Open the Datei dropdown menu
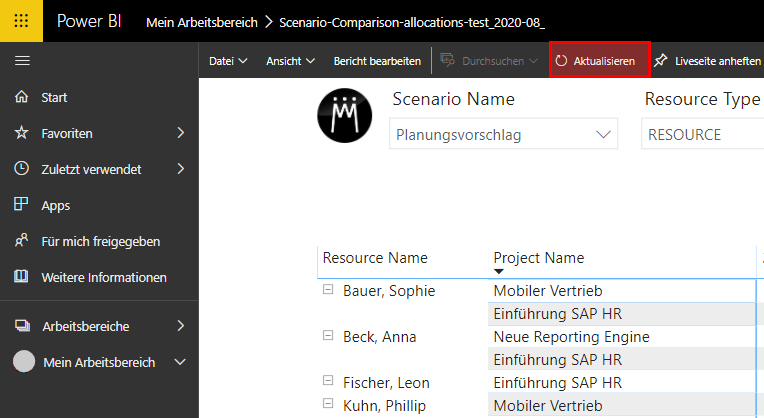 [228, 61]
